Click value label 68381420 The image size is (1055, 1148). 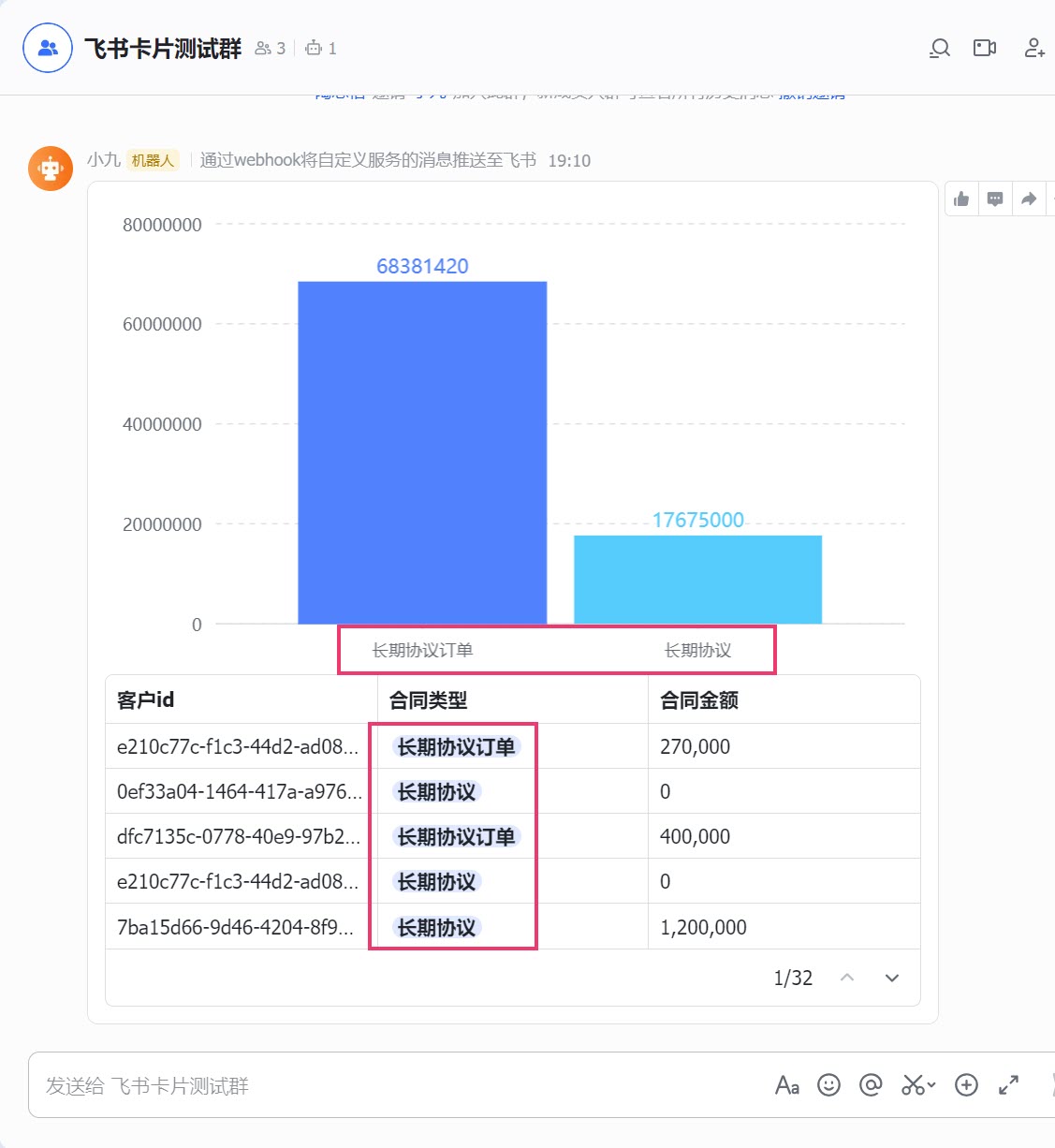point(422,266)
